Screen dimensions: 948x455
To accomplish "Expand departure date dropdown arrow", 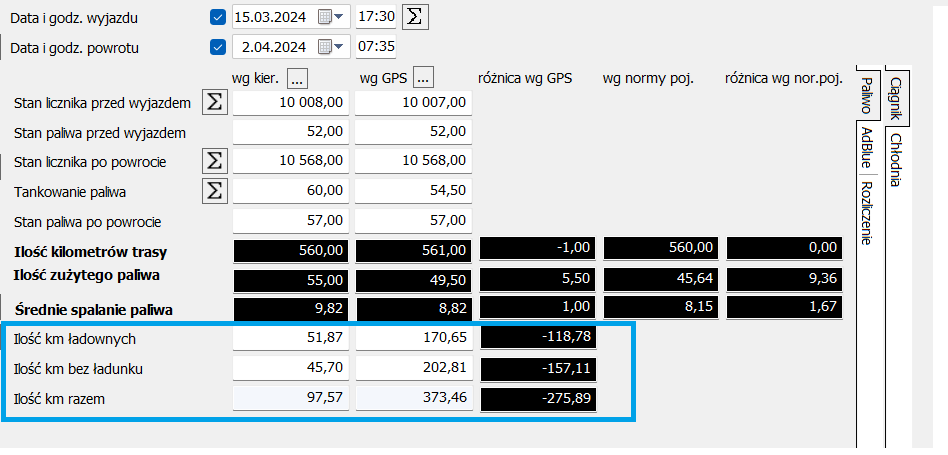I will [340, 17].
